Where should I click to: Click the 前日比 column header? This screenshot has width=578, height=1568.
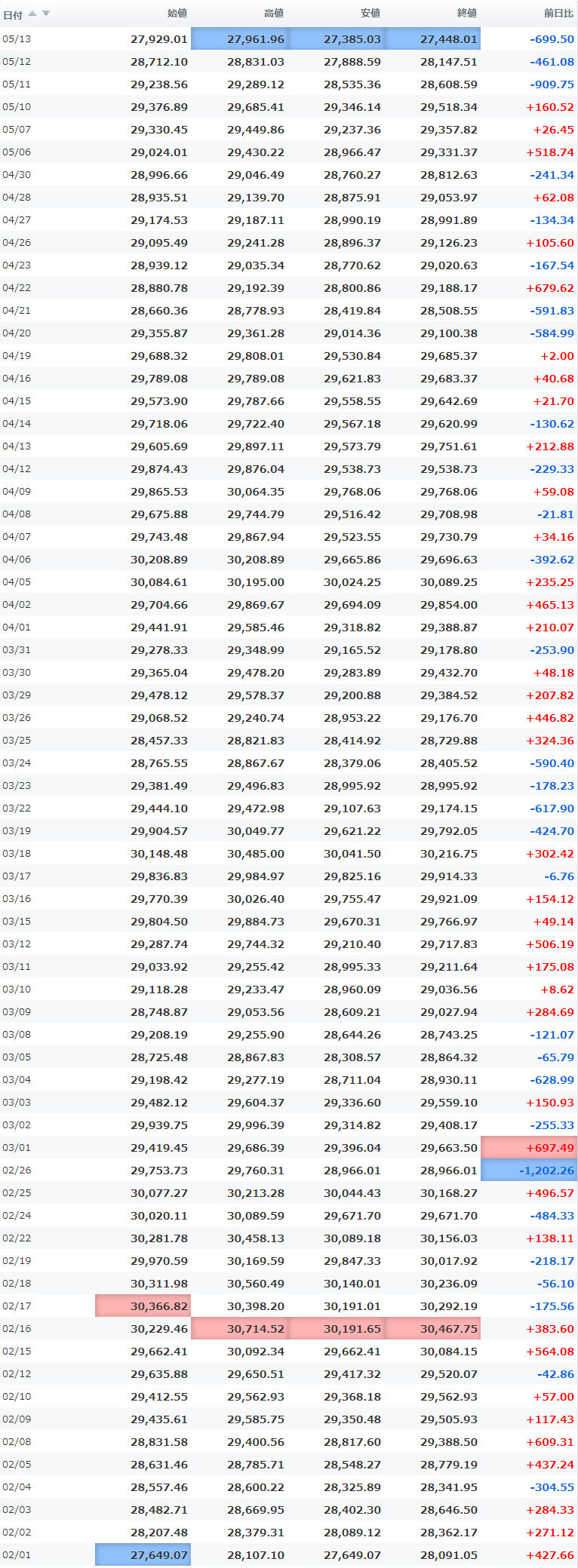(x=558, y=14)
